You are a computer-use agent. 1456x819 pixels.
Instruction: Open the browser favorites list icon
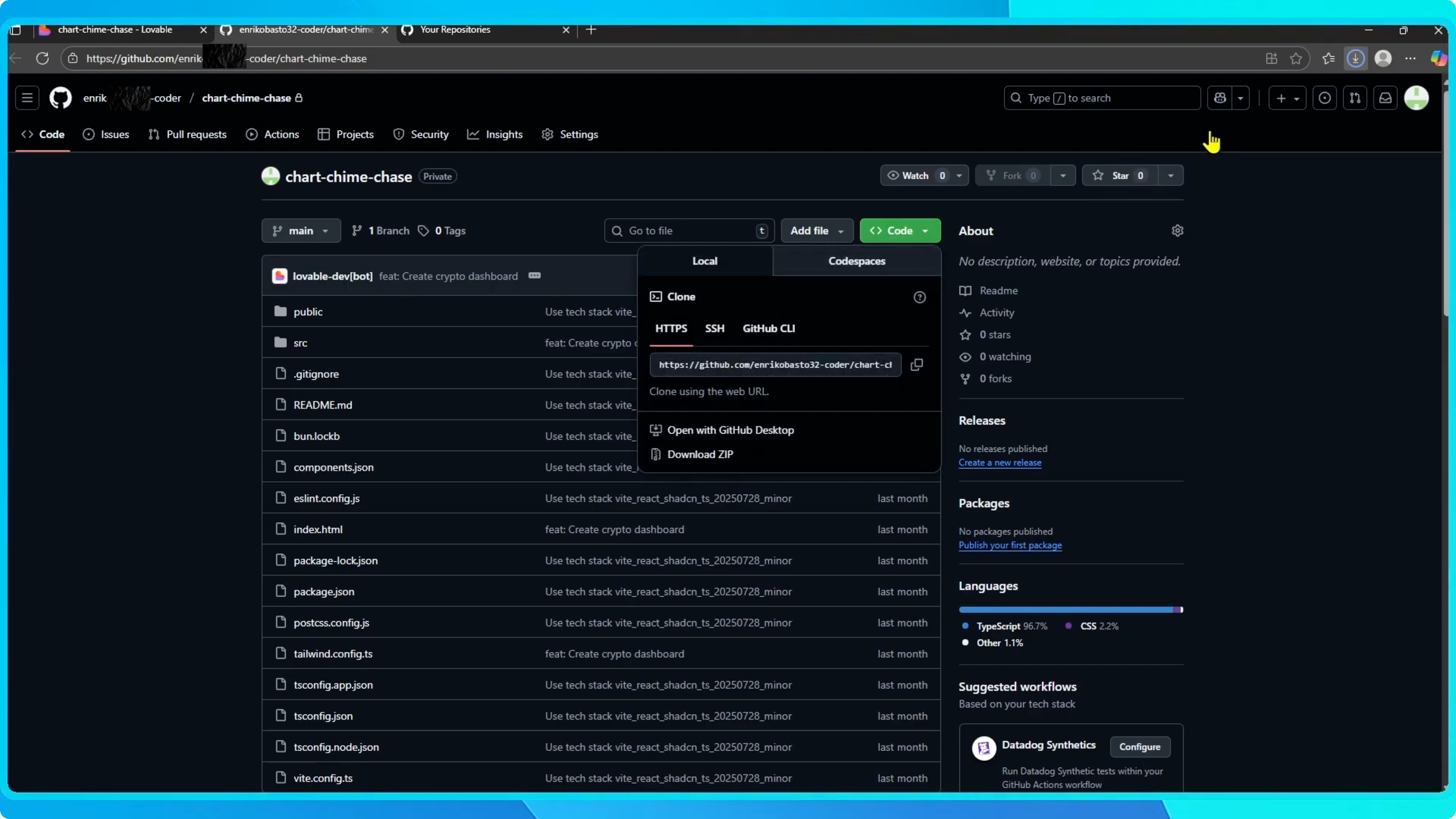[x=1328, y=58]
